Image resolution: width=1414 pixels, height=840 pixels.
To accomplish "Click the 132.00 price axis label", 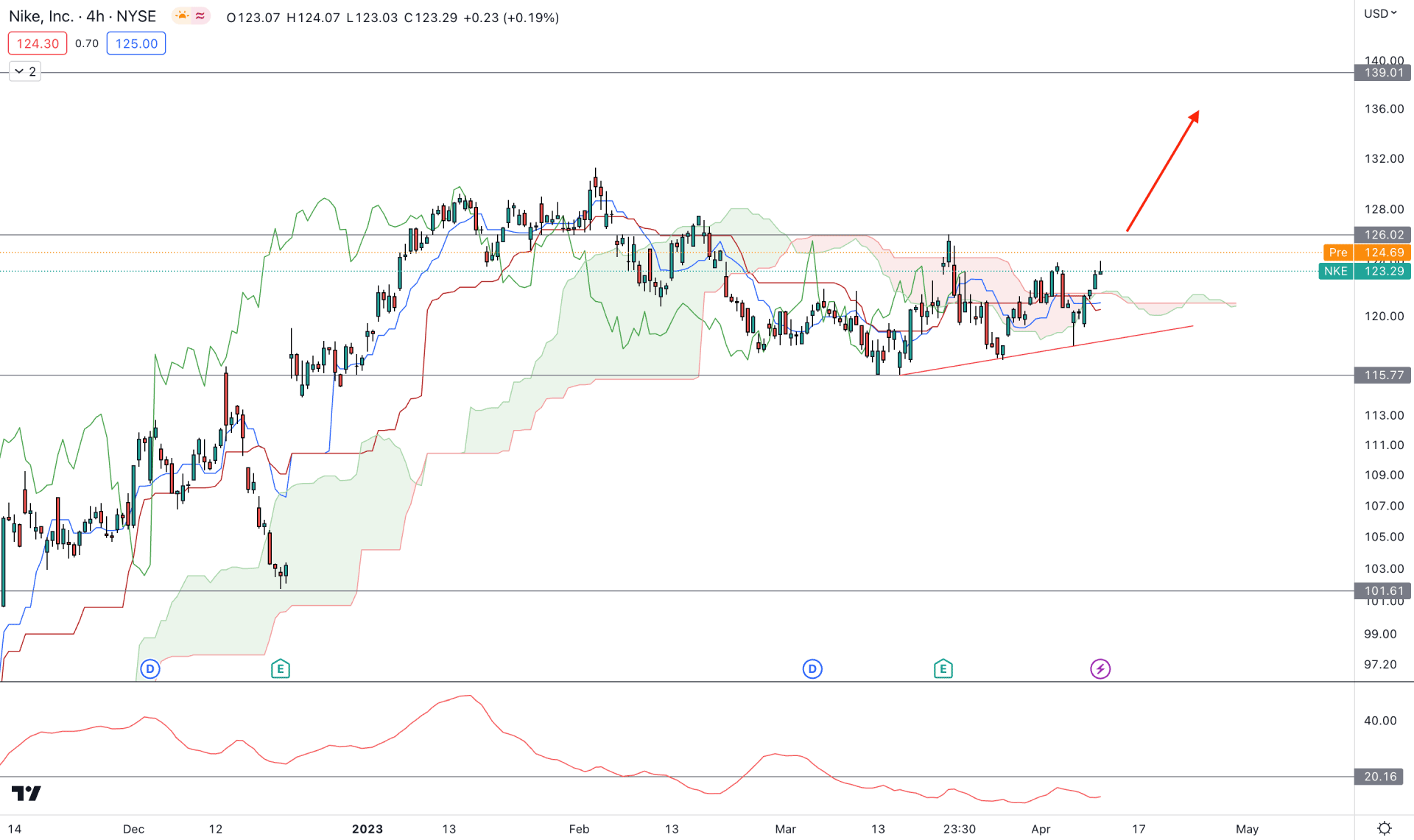I will point(1384,159).
